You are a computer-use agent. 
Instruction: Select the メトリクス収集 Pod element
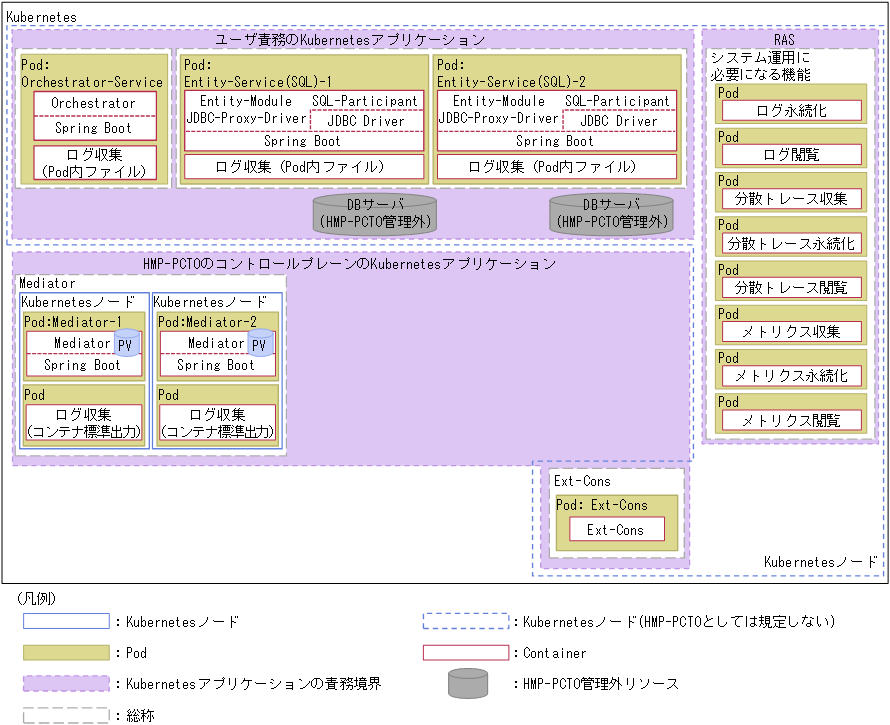tap(792, 331)
